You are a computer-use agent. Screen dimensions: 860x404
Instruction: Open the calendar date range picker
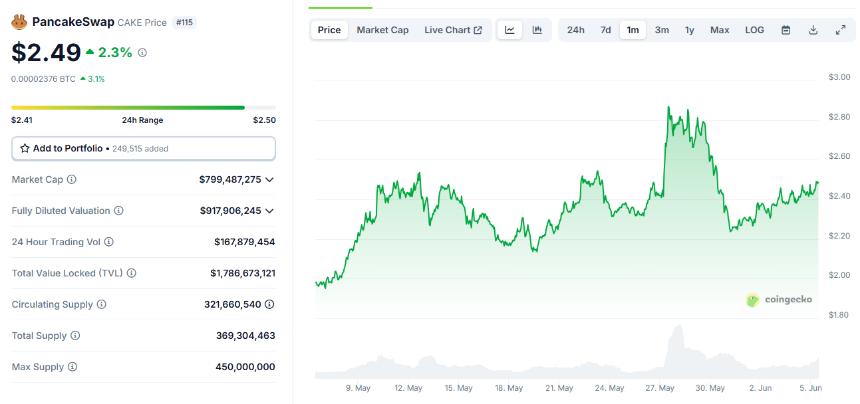[x=785, y=30]
